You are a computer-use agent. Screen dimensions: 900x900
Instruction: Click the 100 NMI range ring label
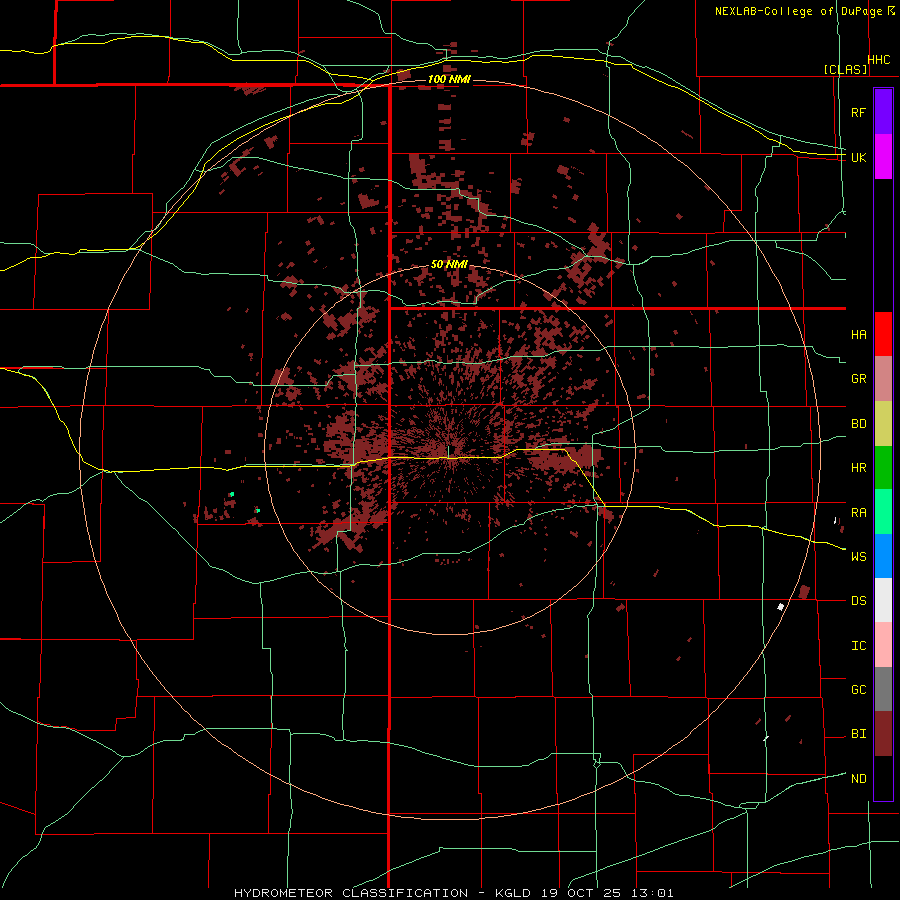pyautogui.click(x=449, y=79)
